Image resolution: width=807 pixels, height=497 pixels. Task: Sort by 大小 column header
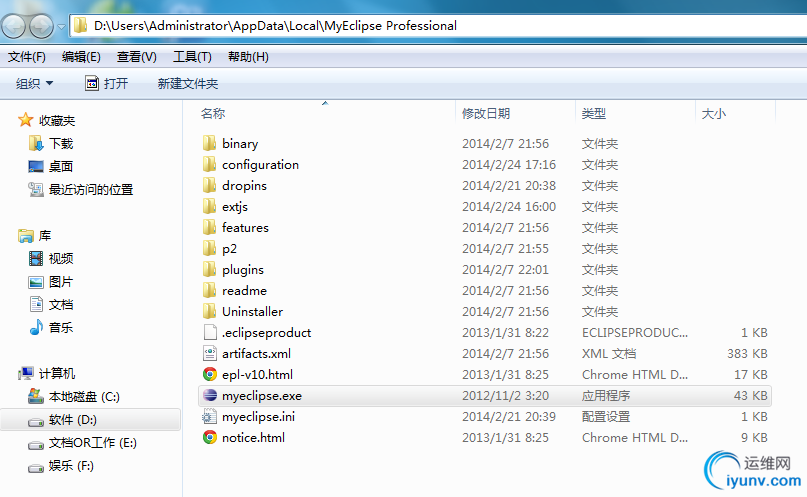click(713, 113)
